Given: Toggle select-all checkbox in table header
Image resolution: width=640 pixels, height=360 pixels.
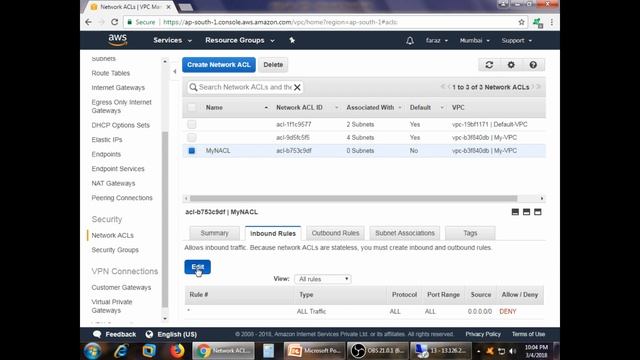Looking at the screenshot, I should tap(191, 107).
